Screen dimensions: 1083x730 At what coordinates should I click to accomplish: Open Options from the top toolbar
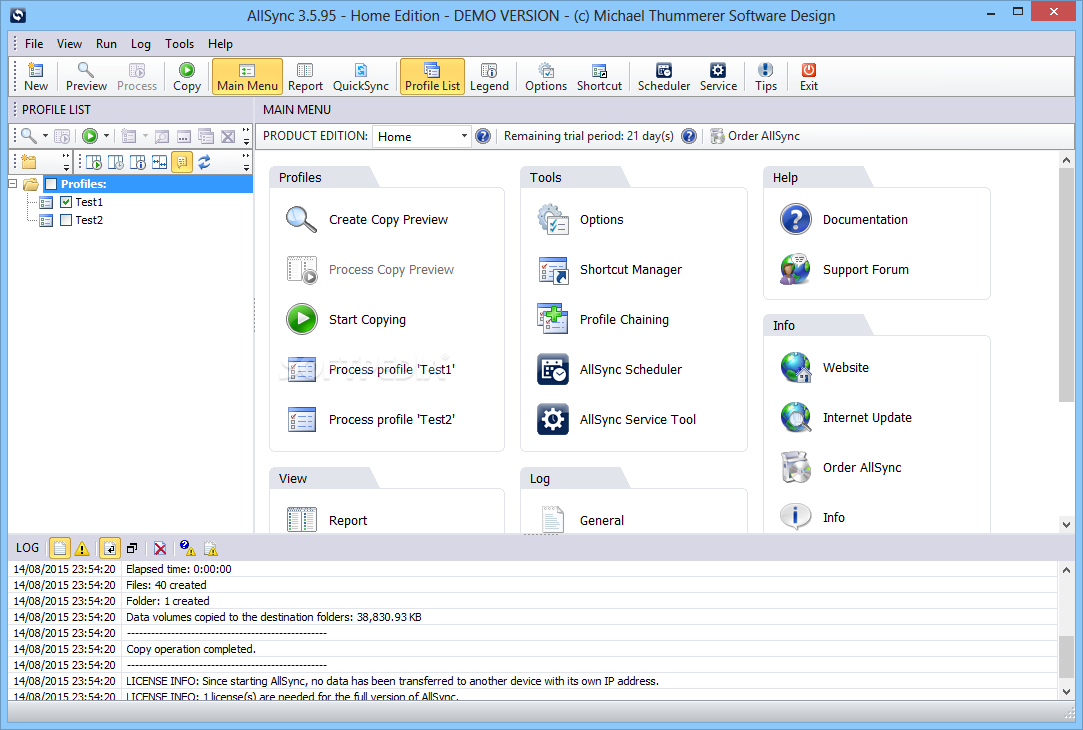click(546, 77)
